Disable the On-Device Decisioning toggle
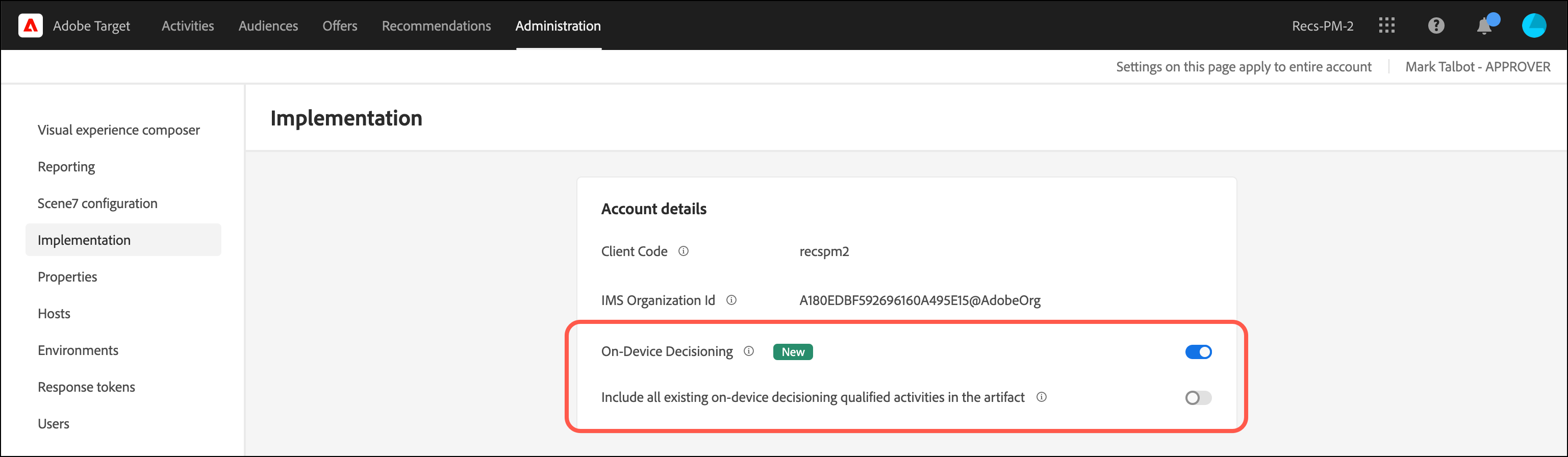The image size is (1568, 457). point(1198,352)
